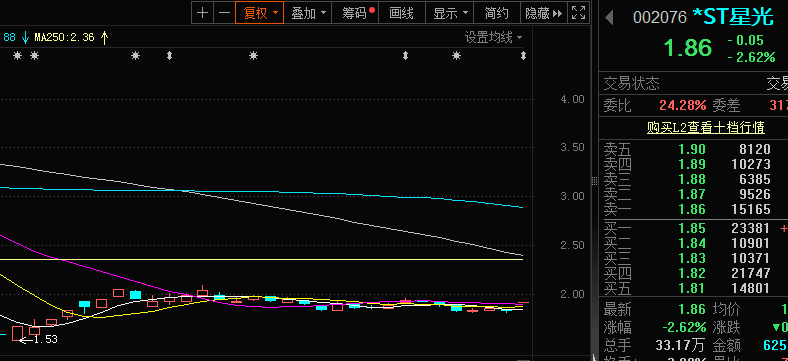This screenshot has width=788, height=361.
Task: Open the 复权 dropdown
Action: 259,13
